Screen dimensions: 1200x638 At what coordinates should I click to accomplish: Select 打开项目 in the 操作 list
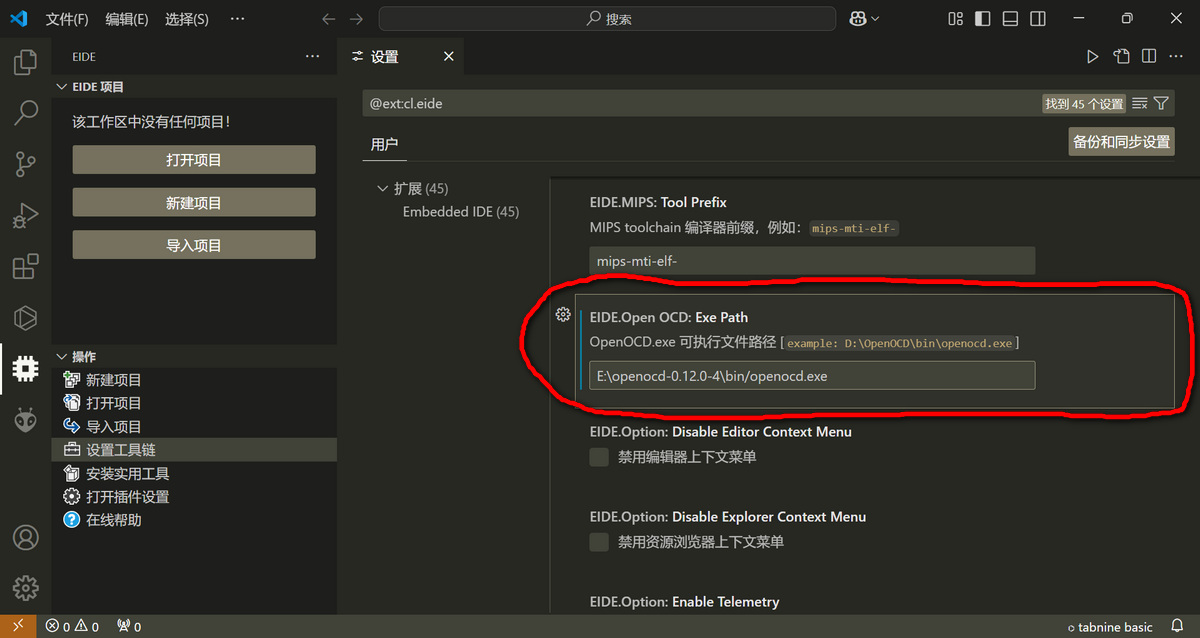(x=194, y=403)
